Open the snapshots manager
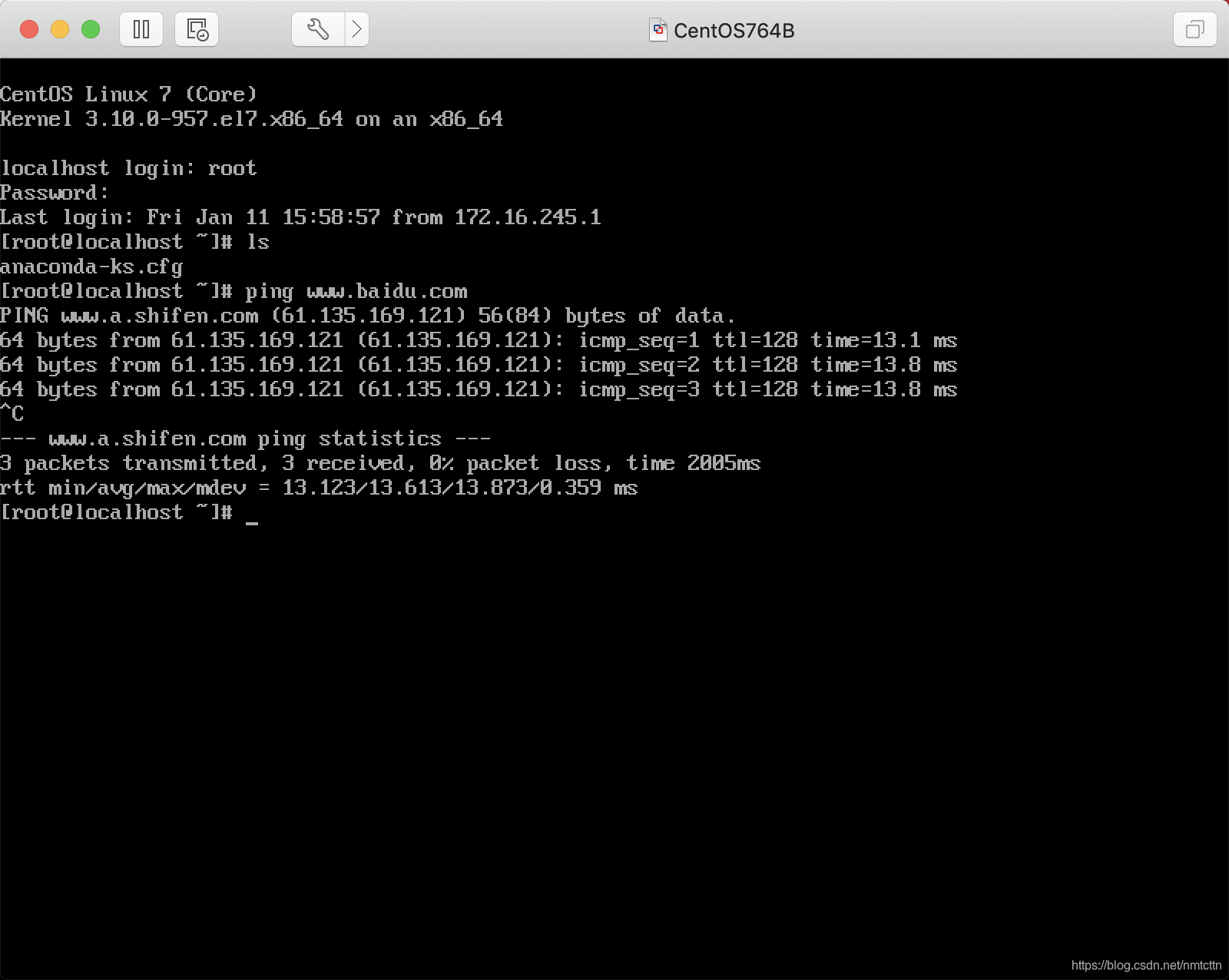Screen dimensions: 1229x980 (x=197, y=30)
